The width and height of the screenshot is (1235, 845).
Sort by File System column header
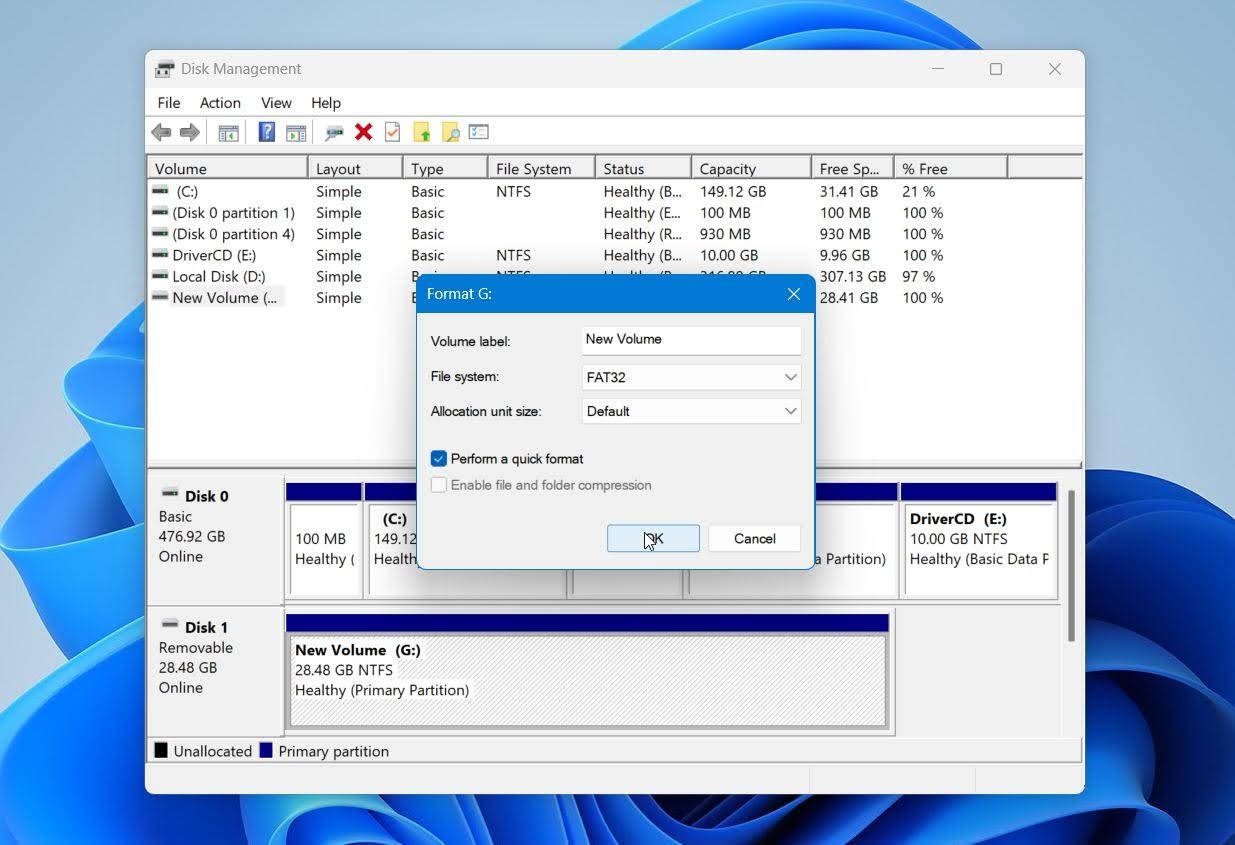click(x=541, y=168)
